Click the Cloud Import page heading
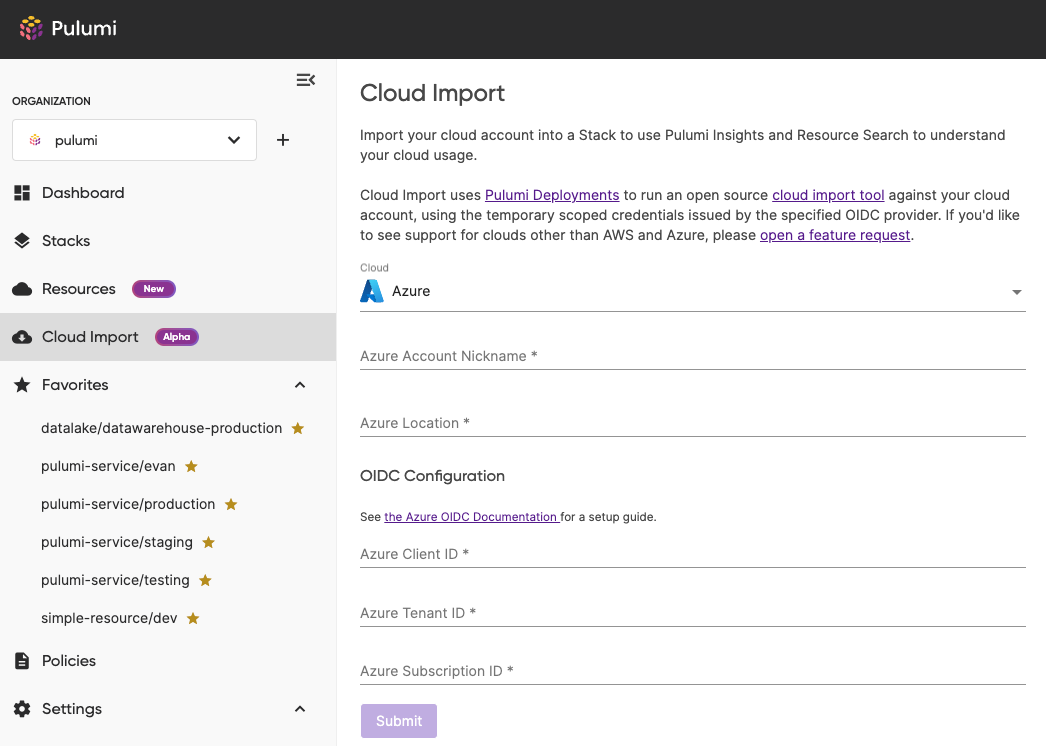This screenshot has width=1046, height=746. click(432, 93)
